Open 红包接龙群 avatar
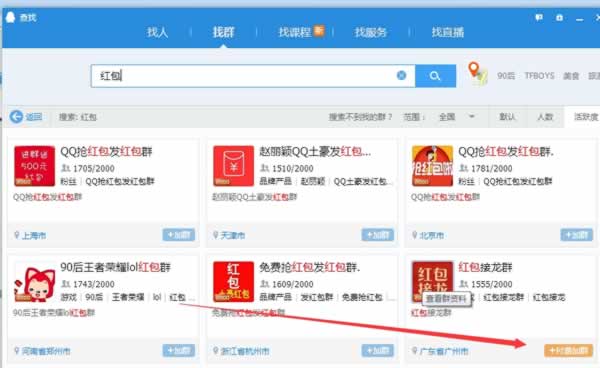Viewport: 600px width, 368px height. pyautogui.click(x=432, y=282)
